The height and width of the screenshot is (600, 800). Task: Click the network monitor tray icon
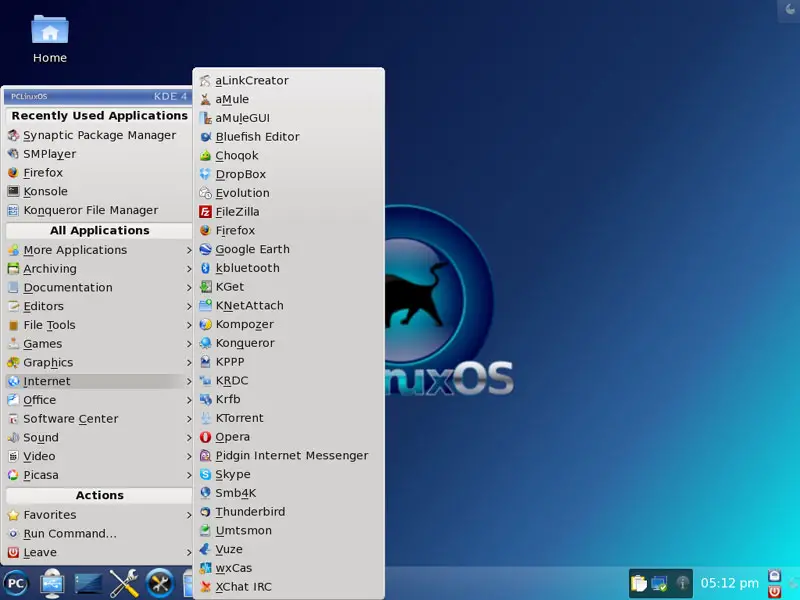tap(660, 583)
